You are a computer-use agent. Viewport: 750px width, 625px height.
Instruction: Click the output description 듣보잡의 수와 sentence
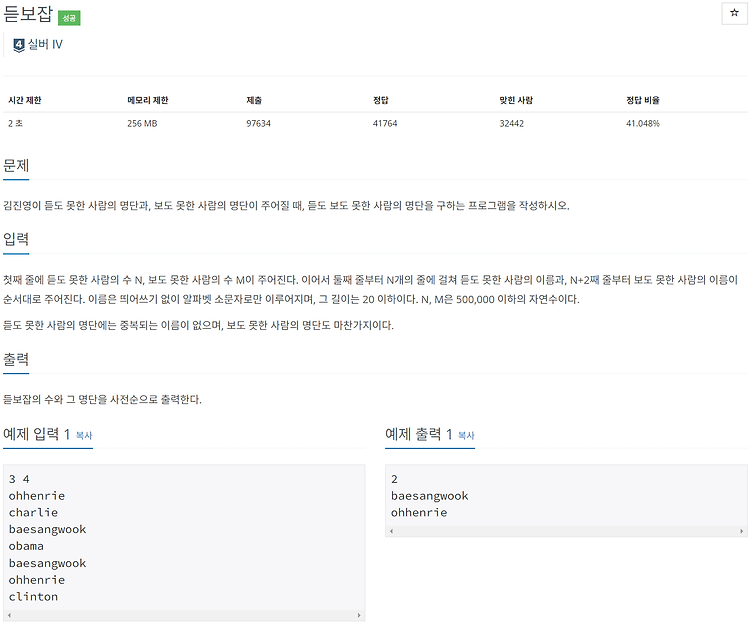[x=102, y=399]
